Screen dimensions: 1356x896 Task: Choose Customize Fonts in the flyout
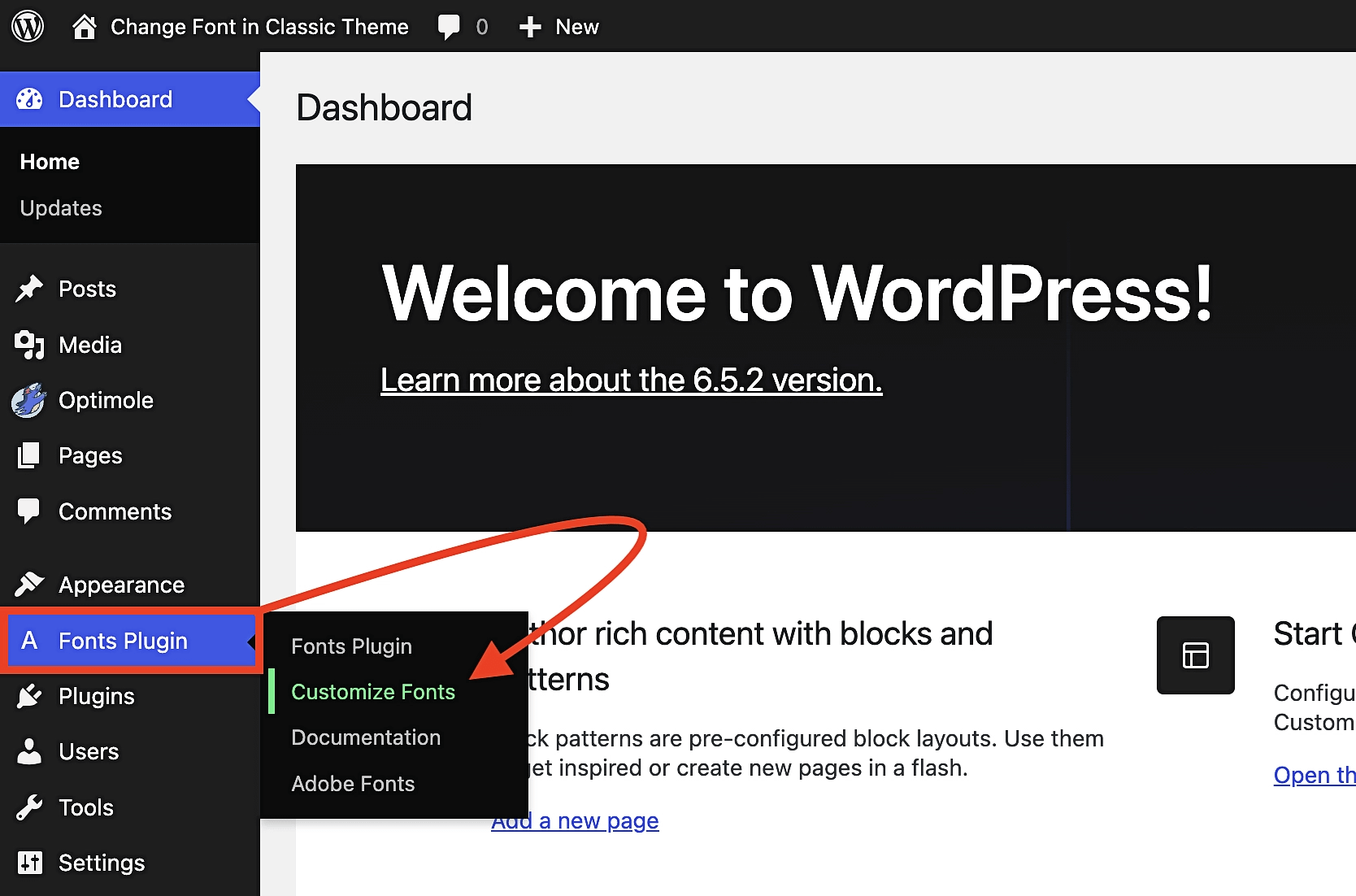[373, 692]
